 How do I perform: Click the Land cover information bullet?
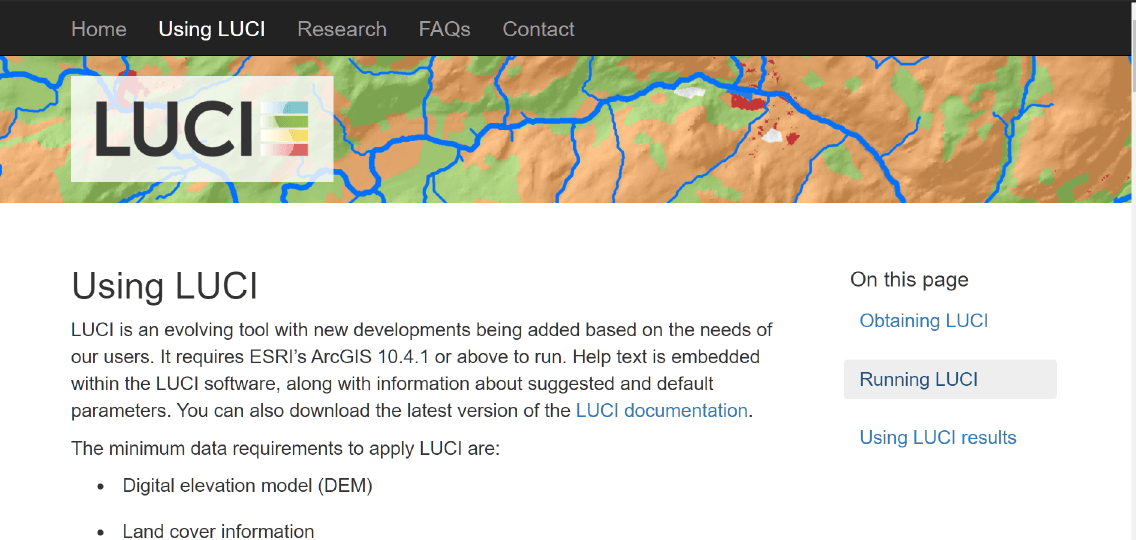[218, 531]
